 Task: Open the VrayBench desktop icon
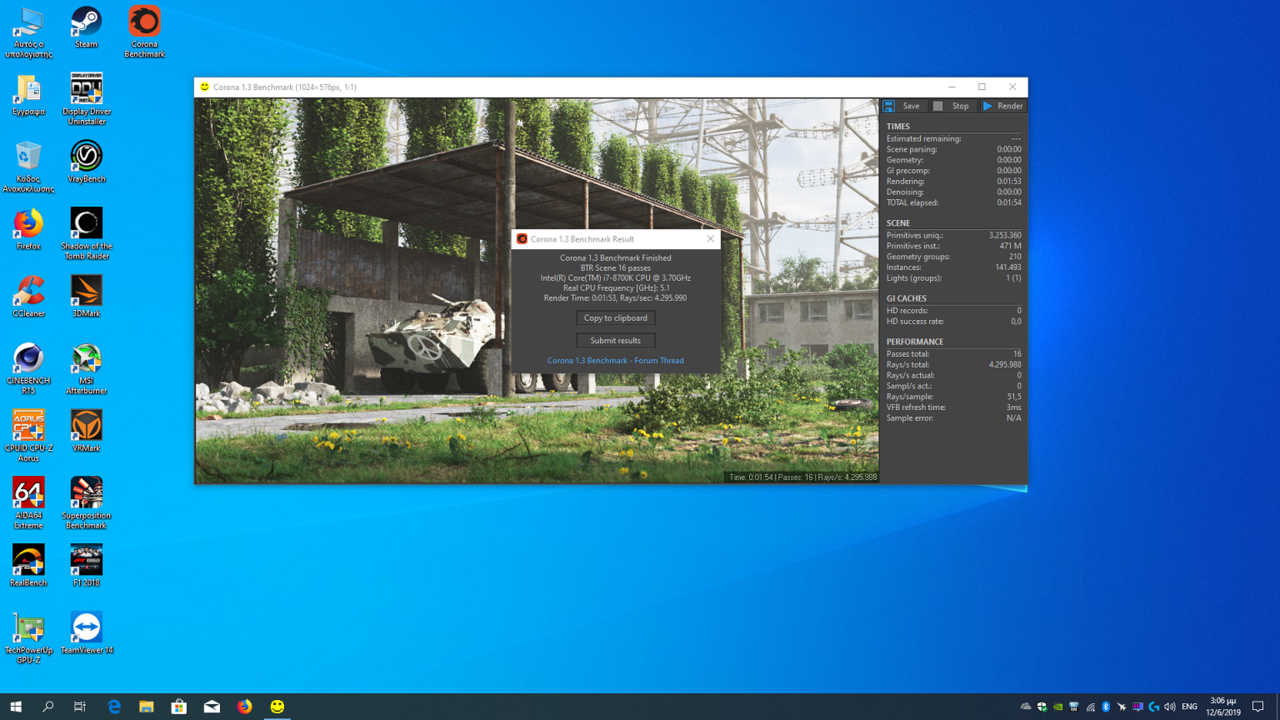86,162
